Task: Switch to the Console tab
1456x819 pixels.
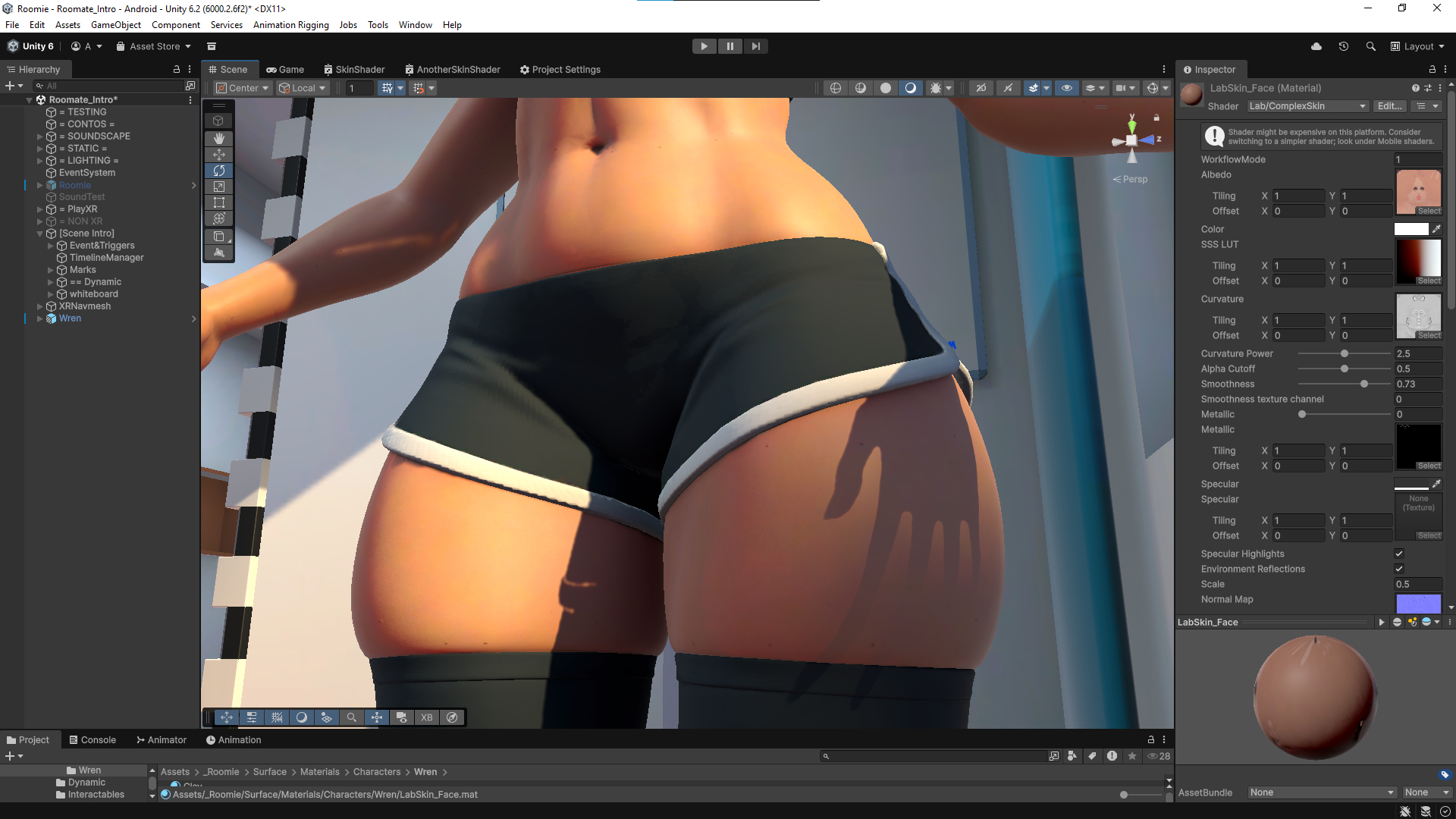Action: (92, 740)
